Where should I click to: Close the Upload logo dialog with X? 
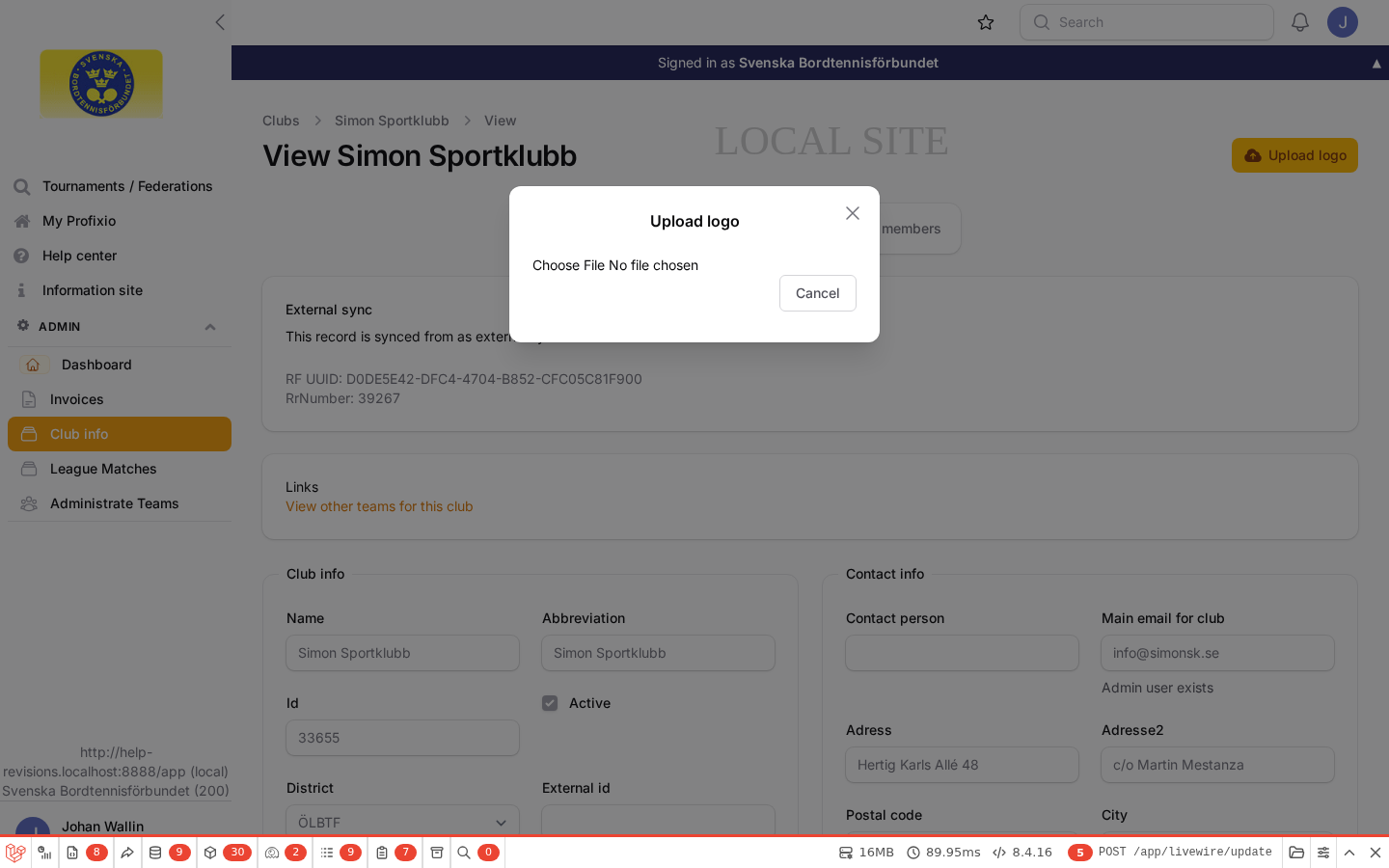pos(853,213)
